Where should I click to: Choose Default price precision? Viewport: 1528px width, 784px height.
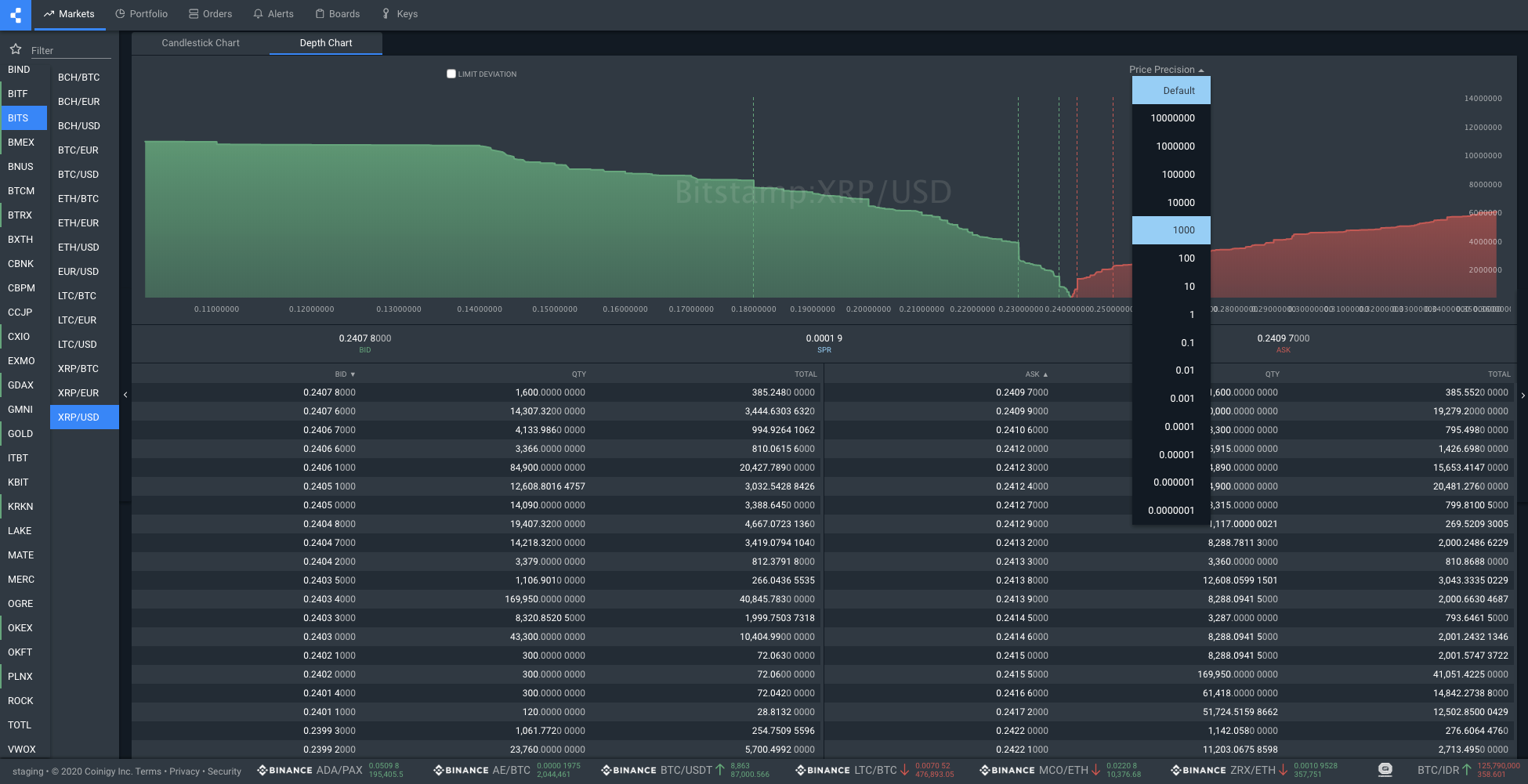tap(1171, 91)
